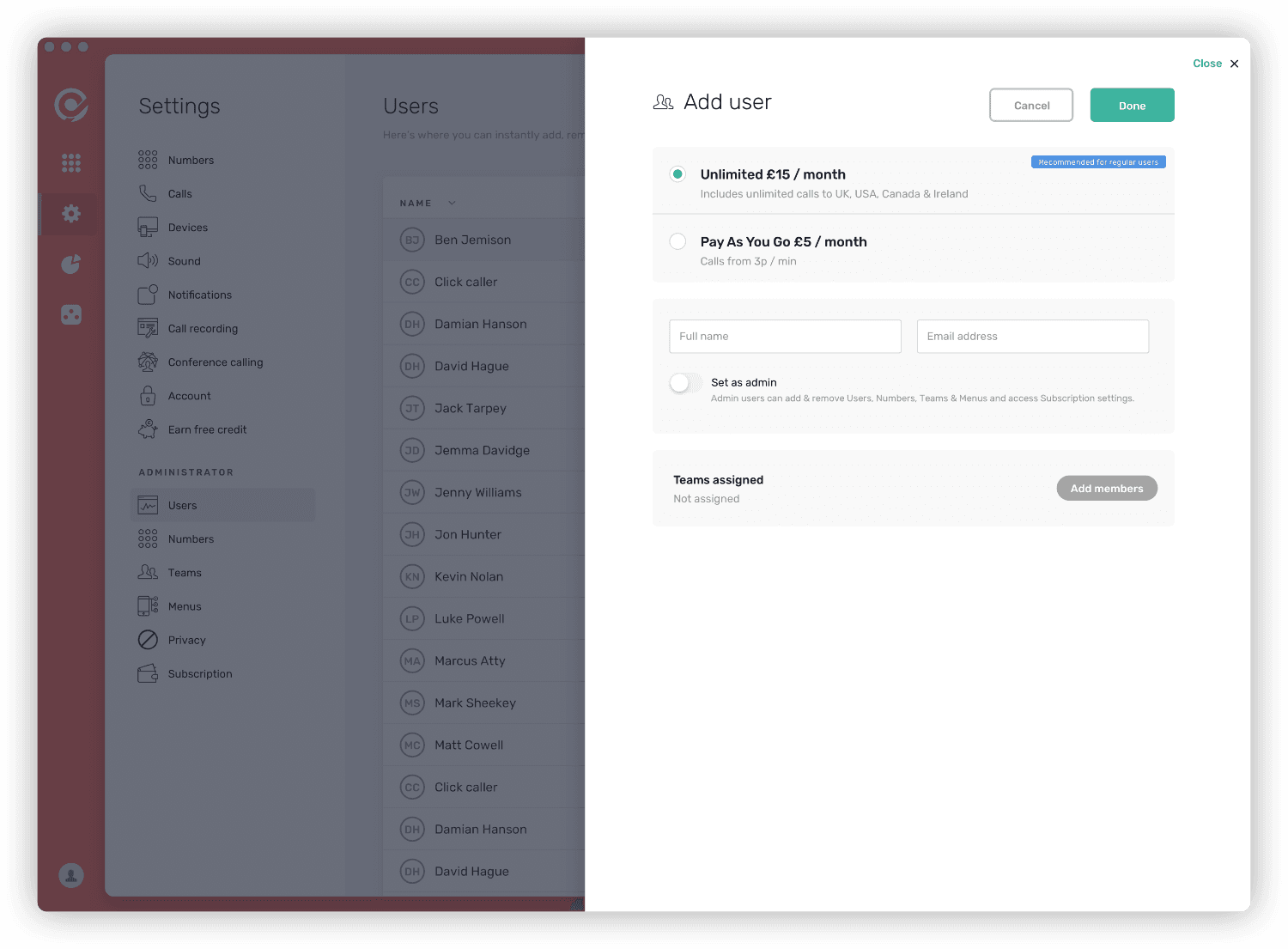
Task: Open the analytics pie chart icon
Action: click(71, 264)
